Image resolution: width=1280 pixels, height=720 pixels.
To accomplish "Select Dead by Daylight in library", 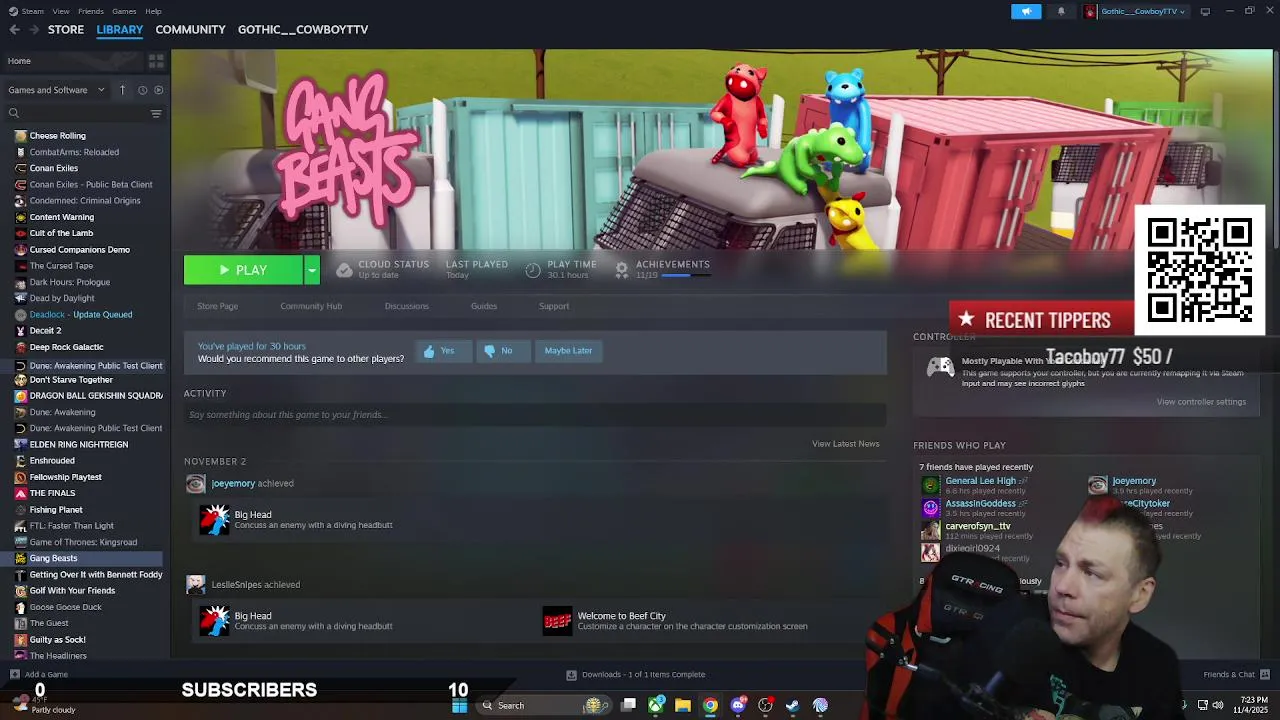I will click(x=62, y=298).
